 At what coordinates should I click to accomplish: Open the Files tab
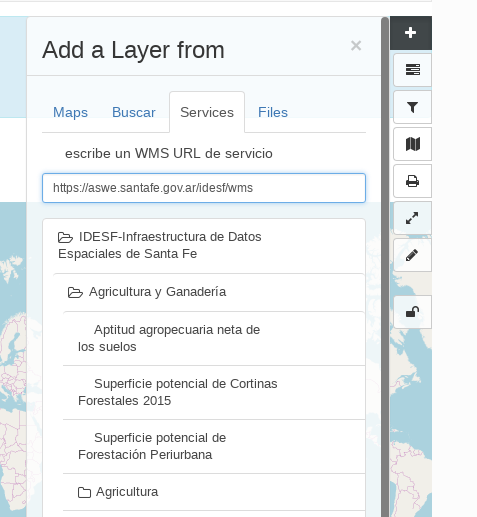273,112
